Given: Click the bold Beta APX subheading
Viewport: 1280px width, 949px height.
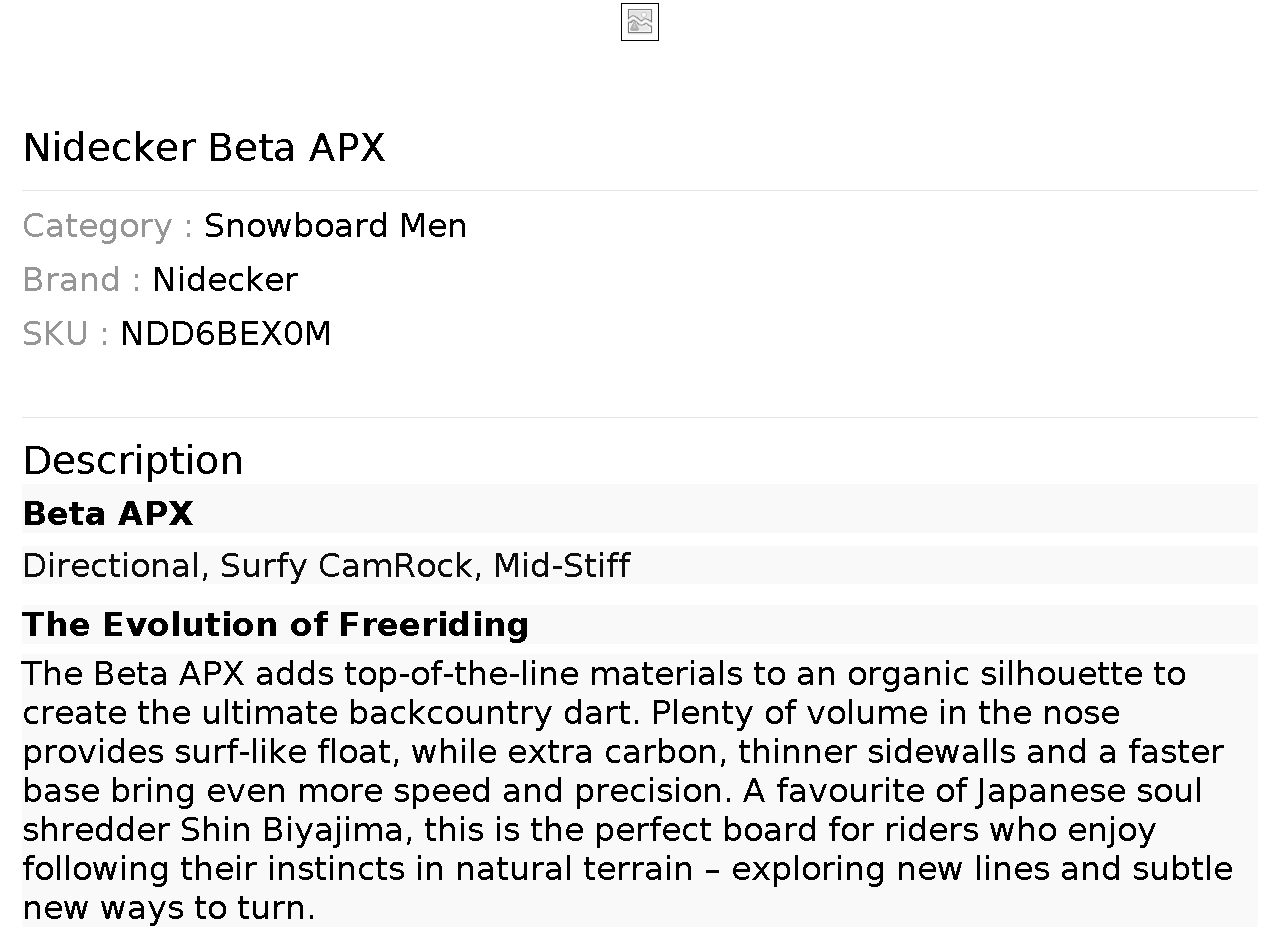Looking at the screenshot, I should click(x=108, y=514).
